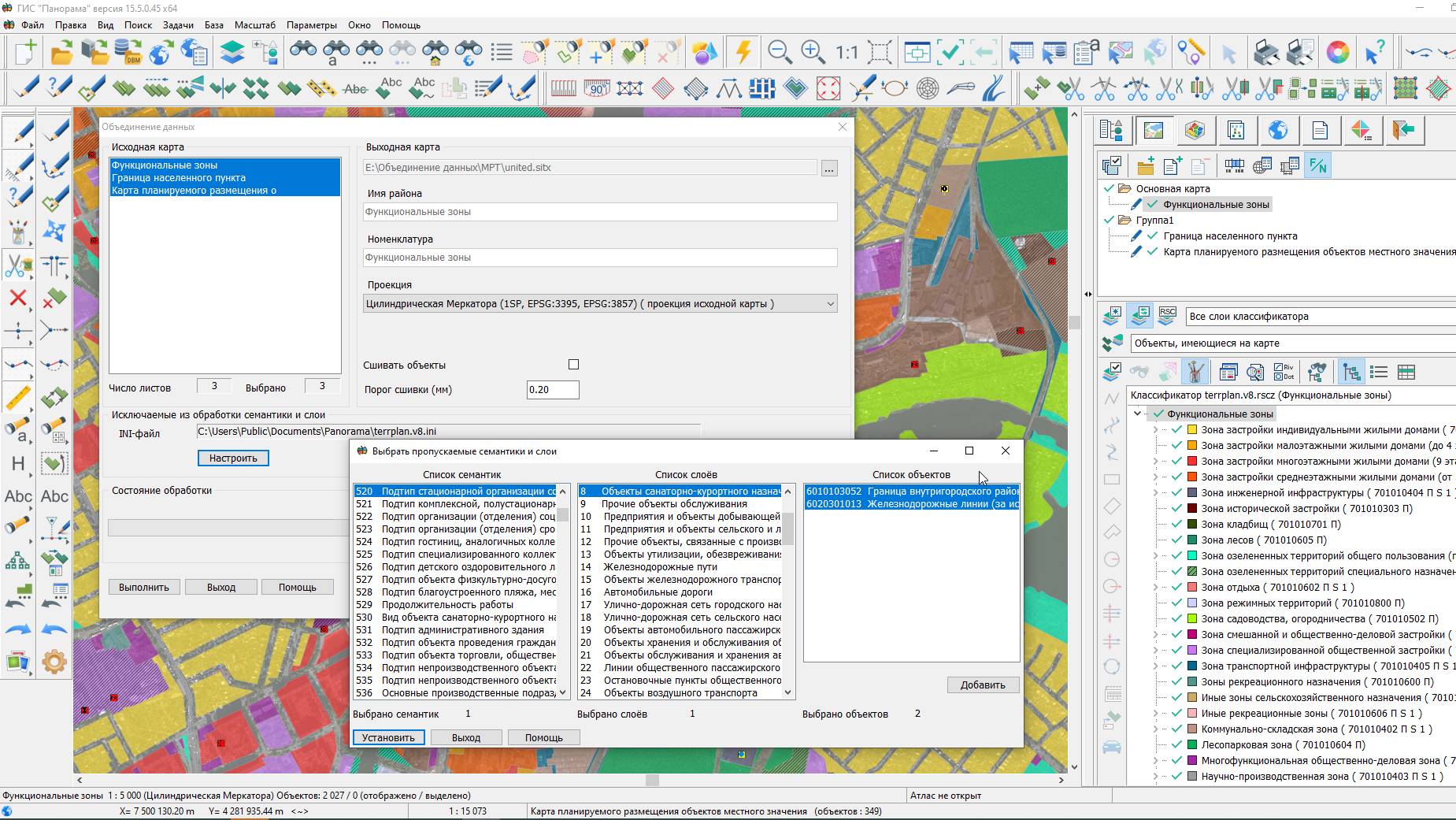
Task: Toggle visibility of Граница населенного пункта
Action: tap(1153, 236)
